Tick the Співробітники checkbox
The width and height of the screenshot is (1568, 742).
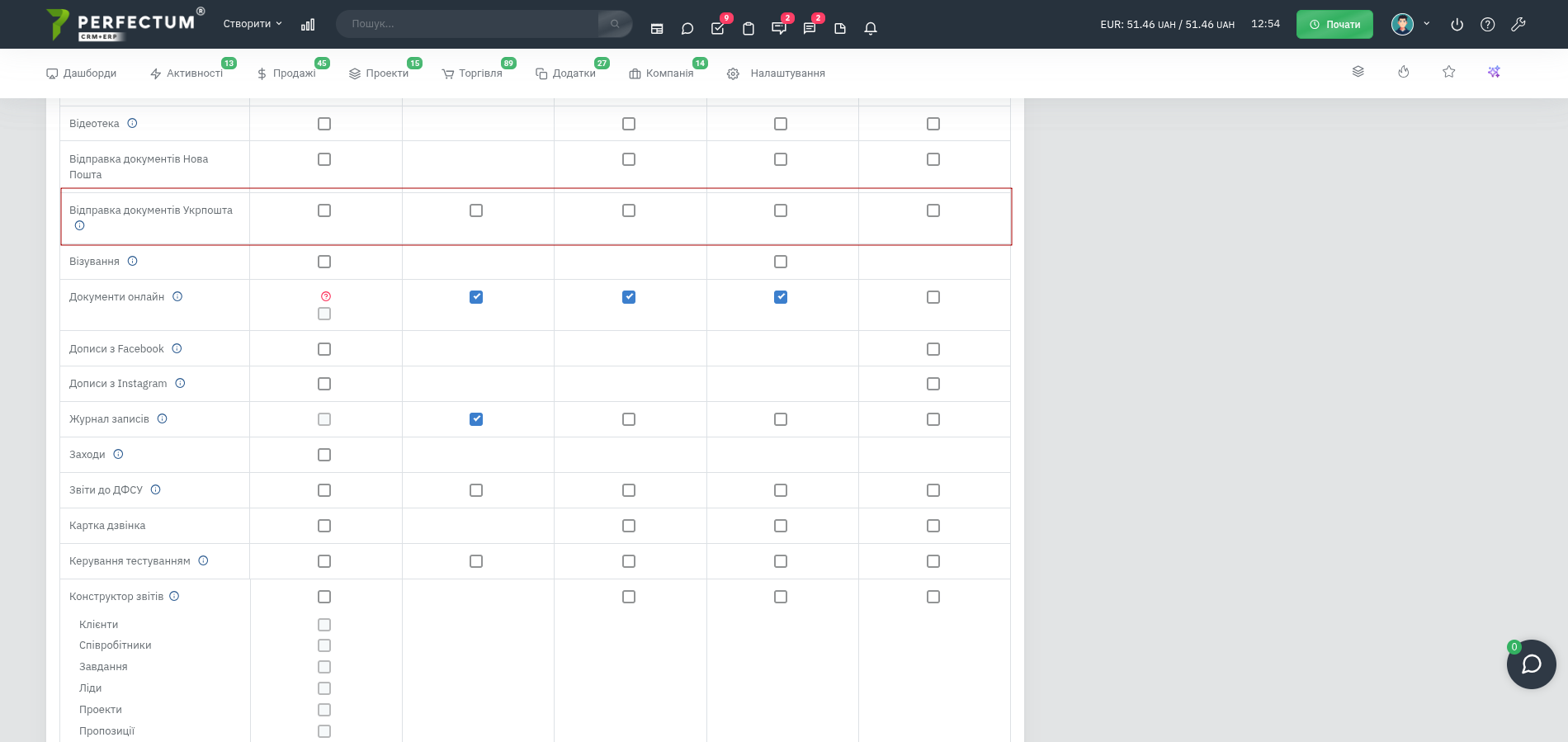point(324,645)
